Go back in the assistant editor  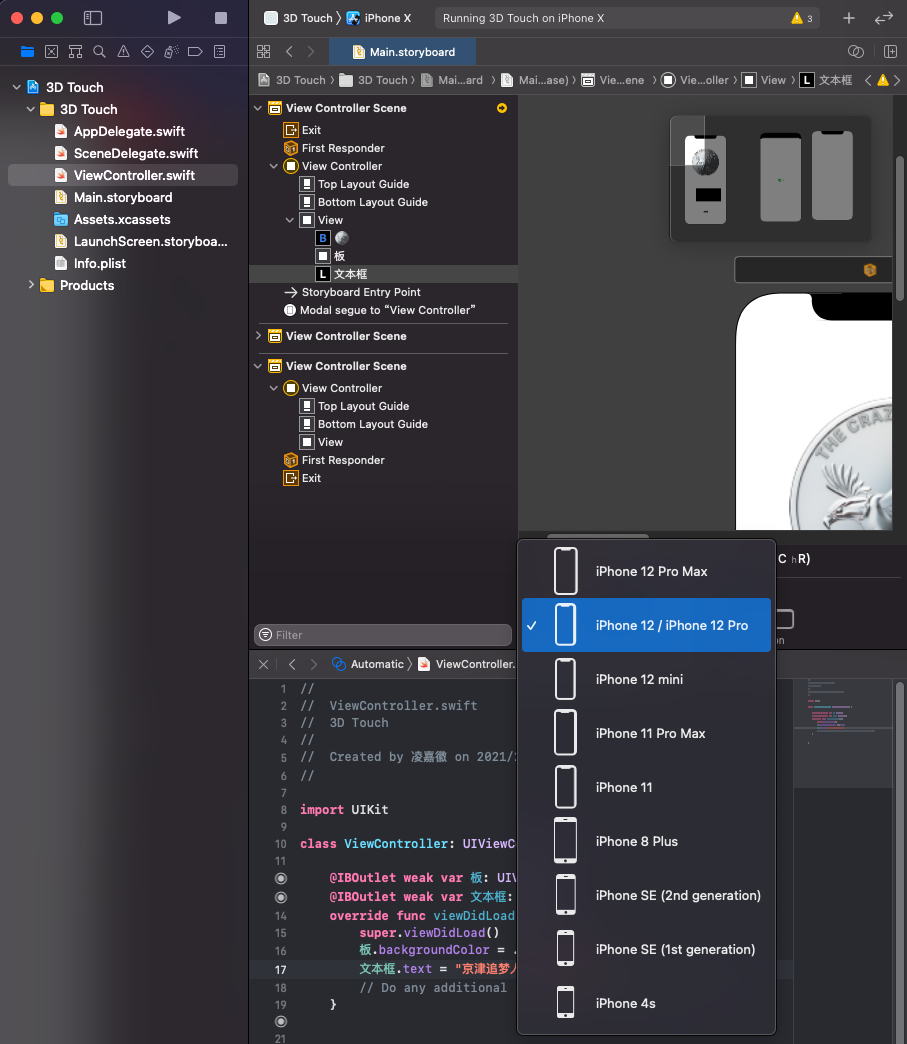point(292,664)
